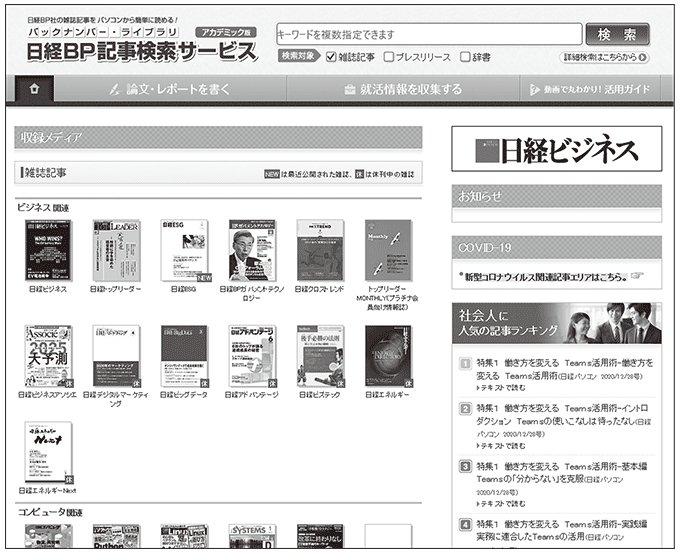This screenshot has width=680, height=554.
Task: Open the Linux magazine cover in computer row
Action: tap(185, 536)
